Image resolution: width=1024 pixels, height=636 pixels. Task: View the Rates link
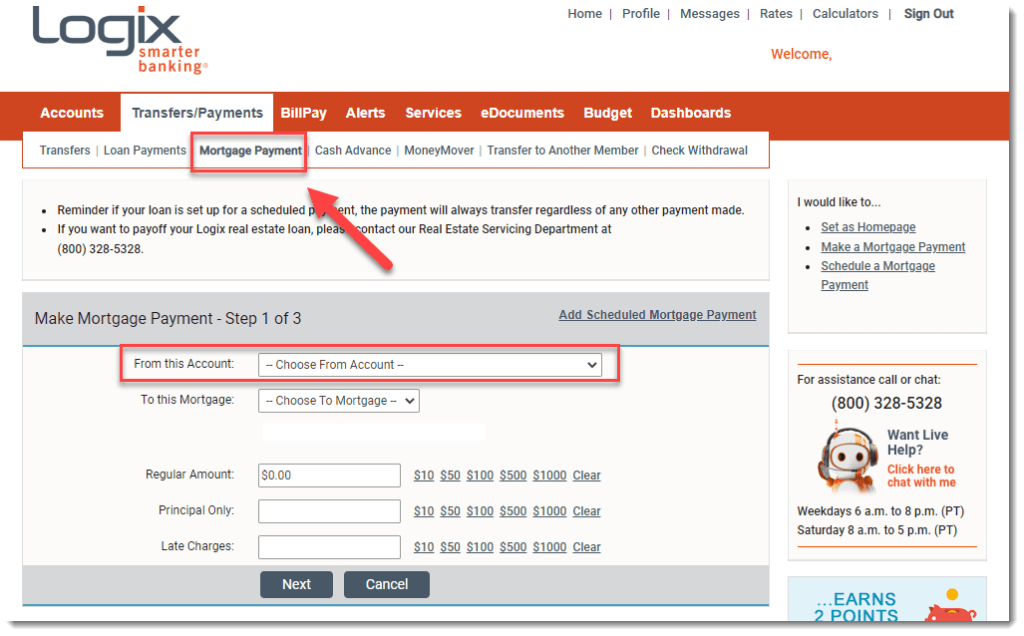[776, 14]
